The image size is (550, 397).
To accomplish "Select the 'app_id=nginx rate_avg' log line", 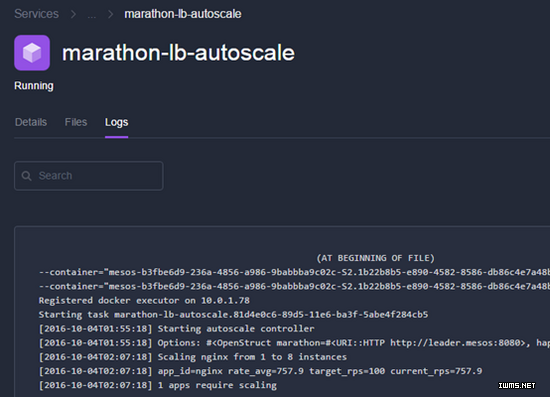I will pos(260,371).
